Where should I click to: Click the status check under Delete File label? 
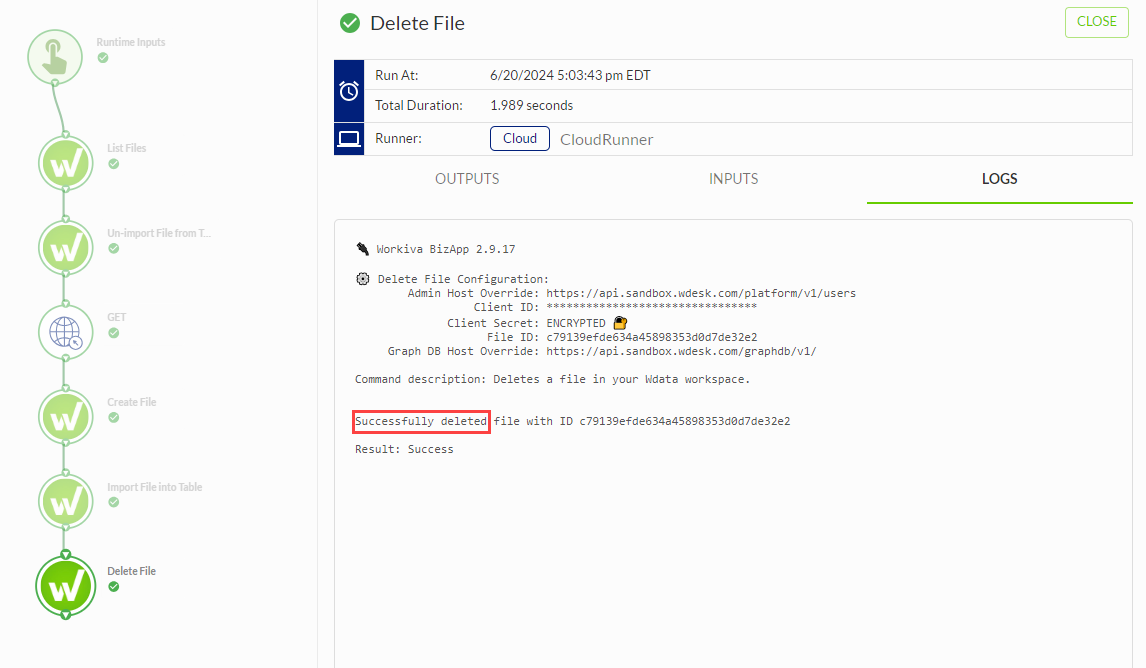(x=114, y=587)
